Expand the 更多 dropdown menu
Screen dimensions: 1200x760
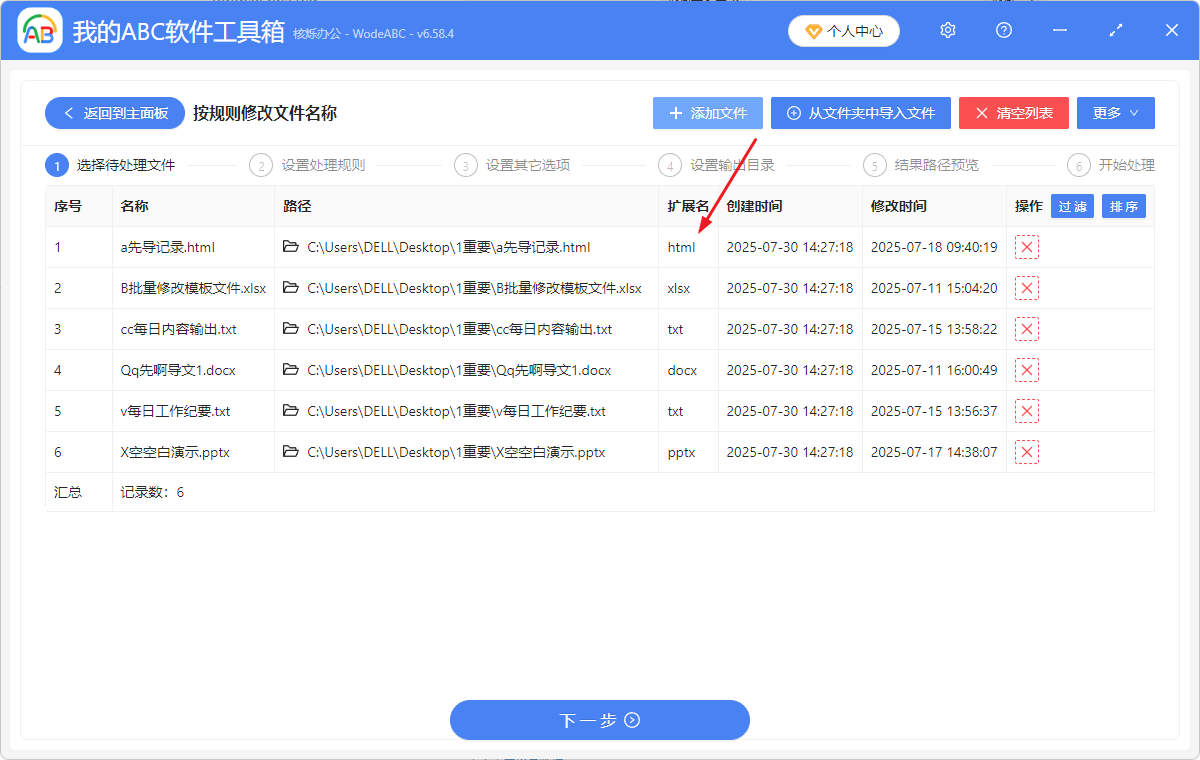point(1115,113)
